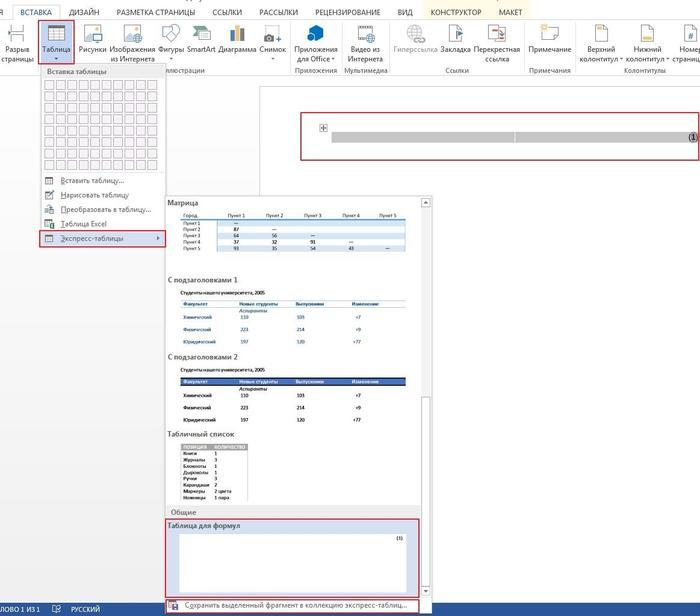Screen dimensions: 700x616
Task: Select Вставить таблицу... menu item
Action: (92, 181)
